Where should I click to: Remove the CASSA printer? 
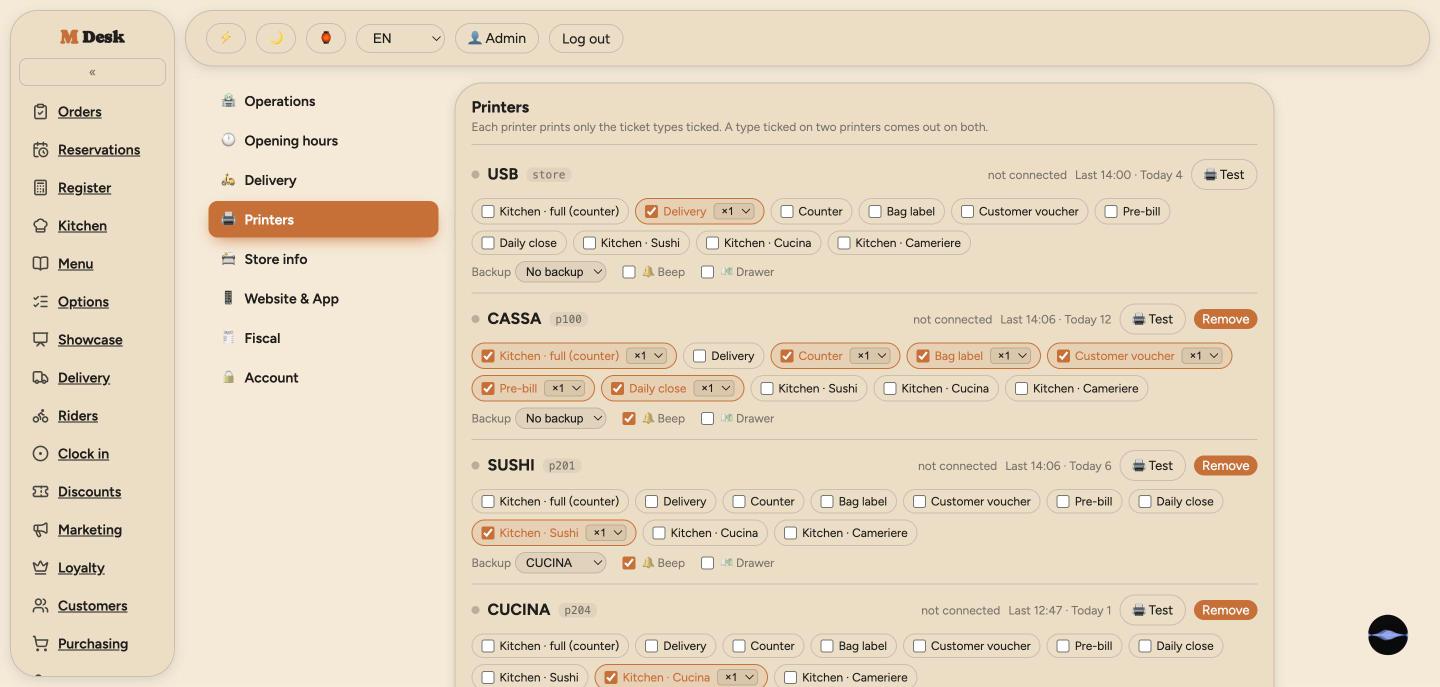1225,319
